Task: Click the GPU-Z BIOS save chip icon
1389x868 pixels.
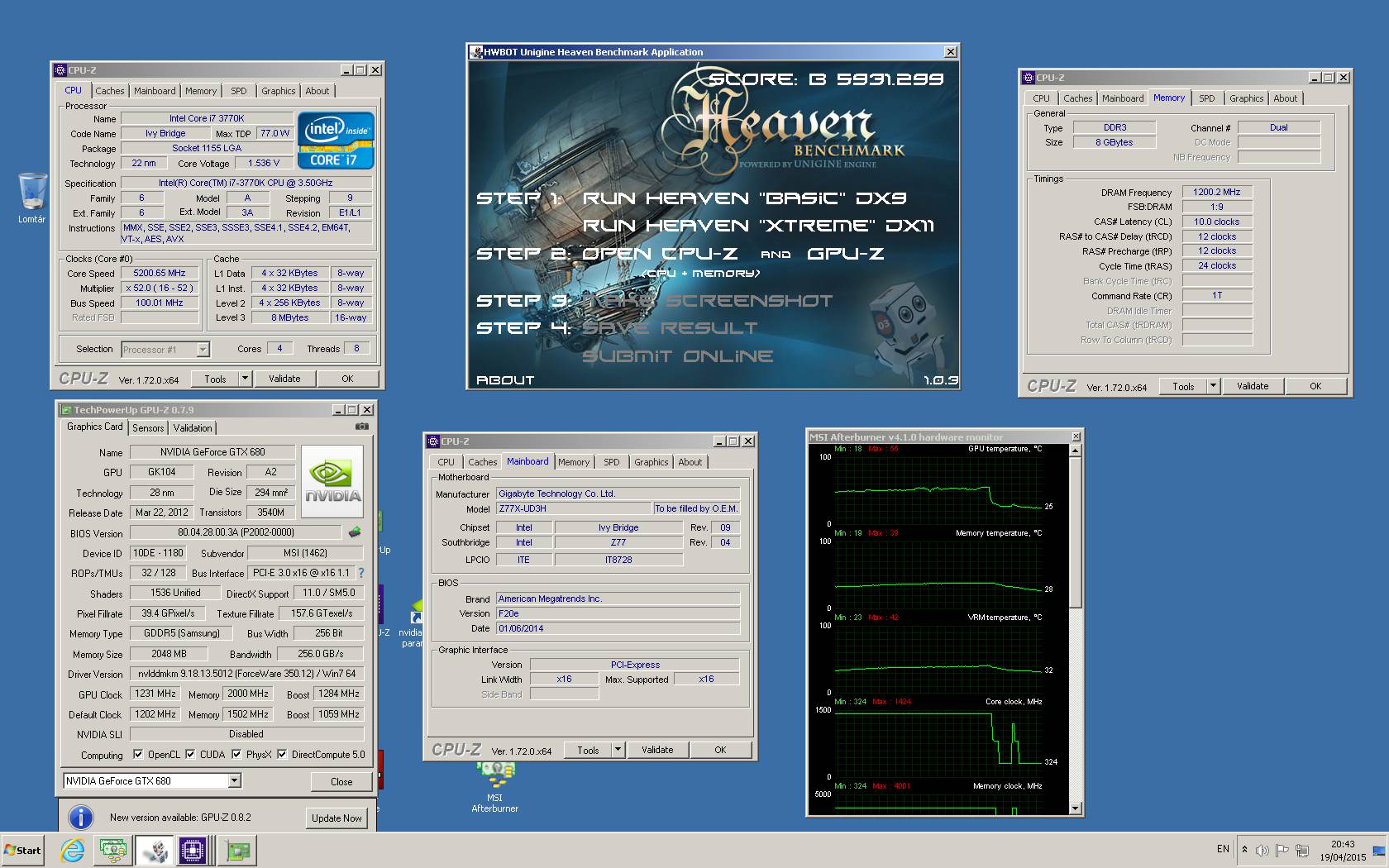Action: 355,532
